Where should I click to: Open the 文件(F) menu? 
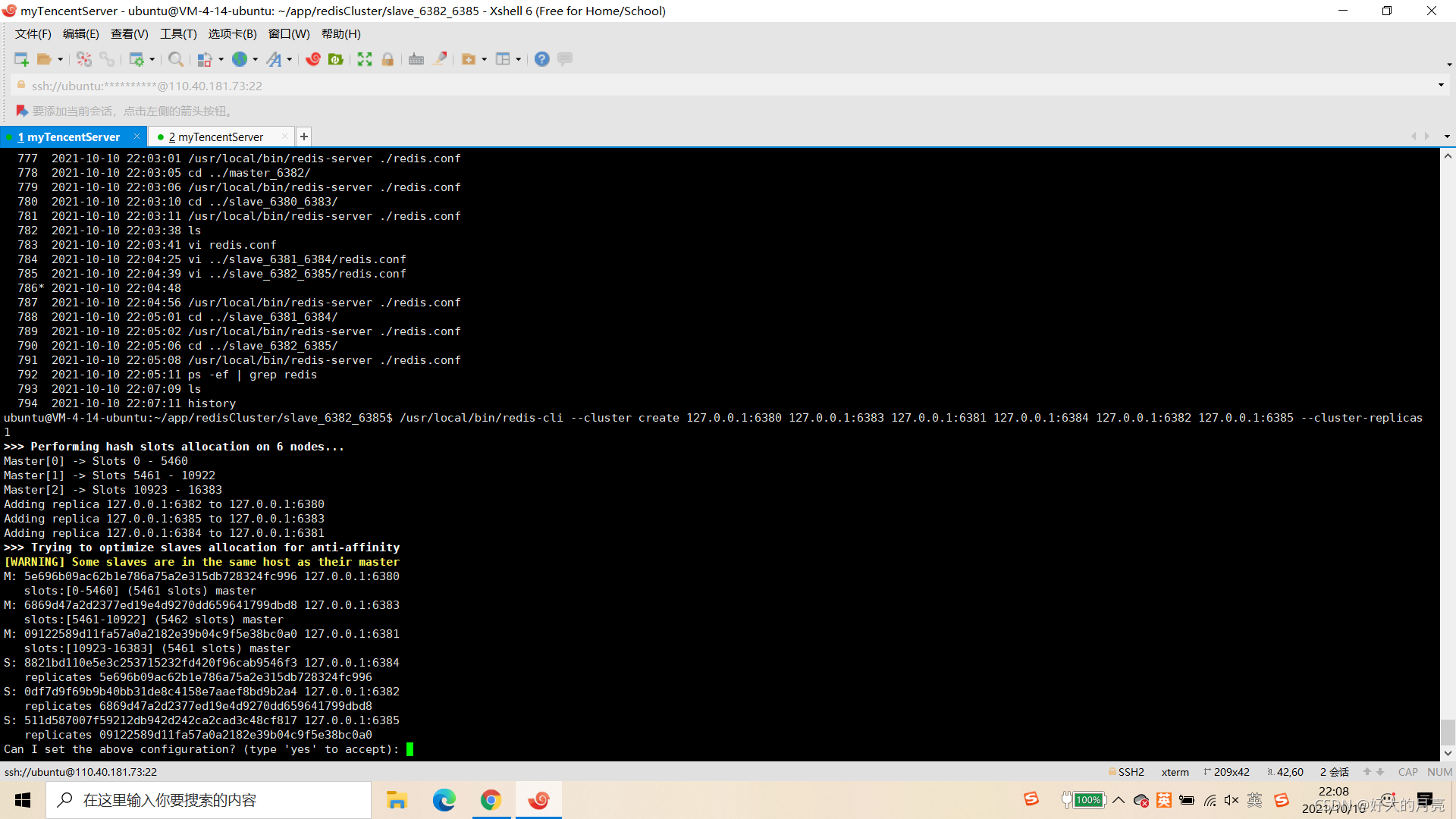tap(33, 34)
